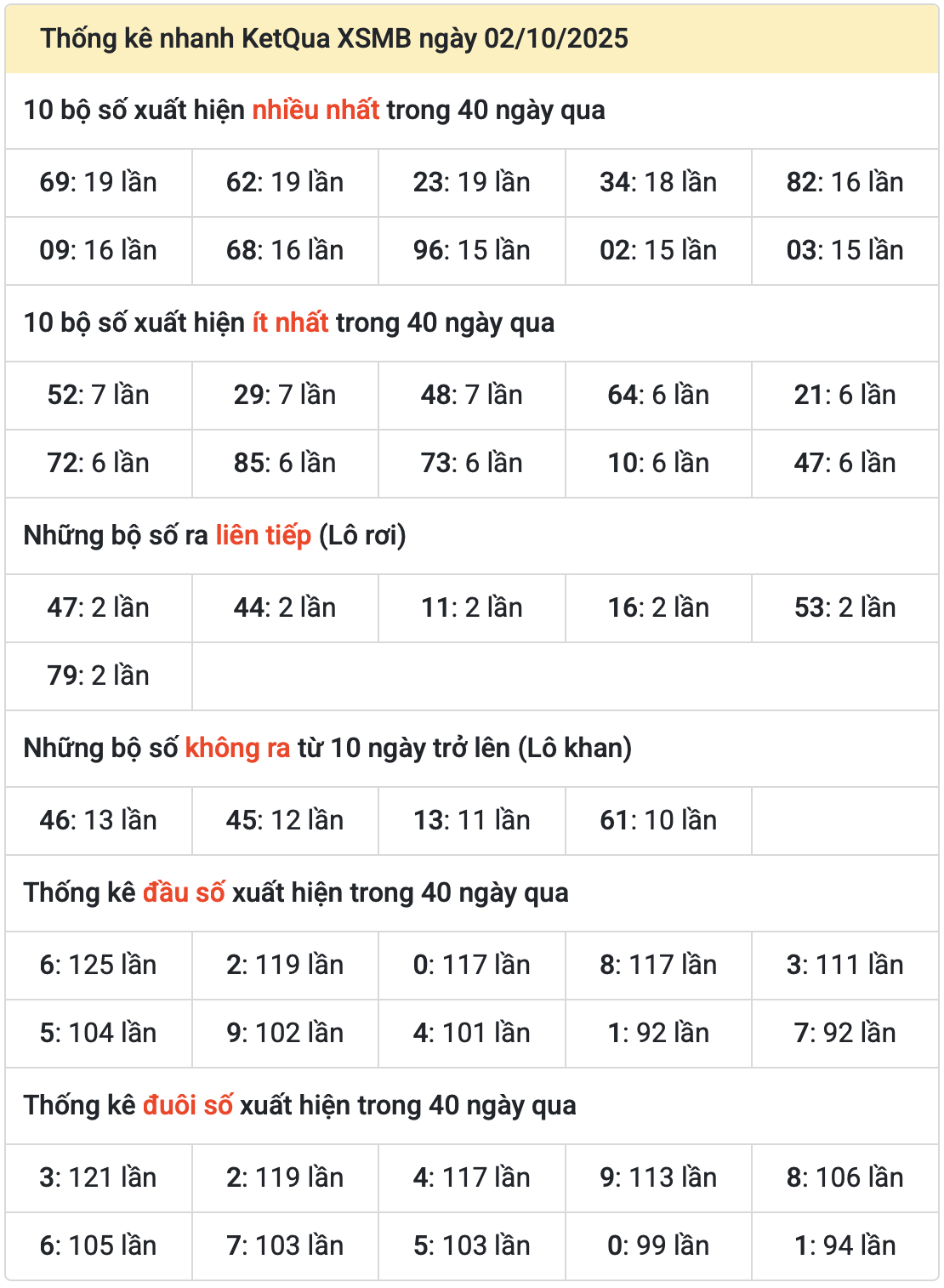Click the statistics title header for 02/10/2025
Screen dimensions: 944x1288
(334, 38)
